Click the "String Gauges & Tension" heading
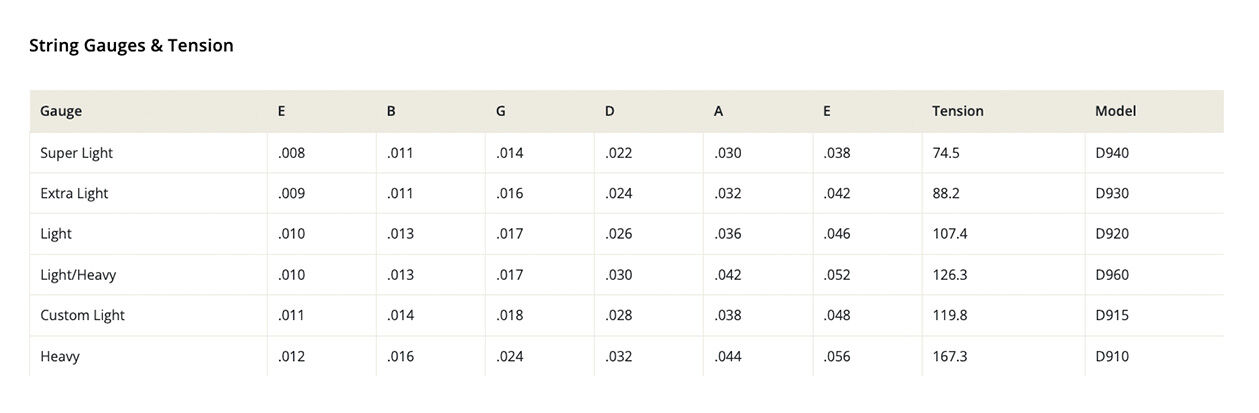1259x413 pixels. (131, 45)
